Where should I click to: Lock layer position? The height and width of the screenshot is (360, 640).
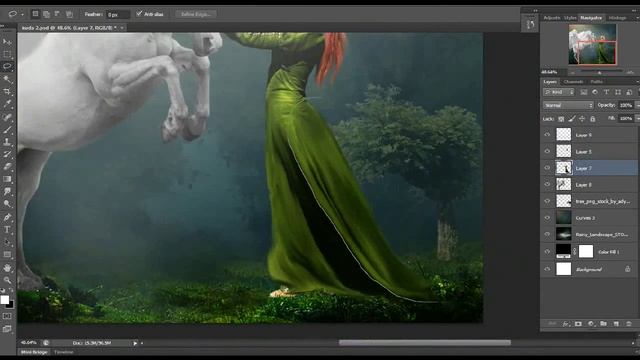(x=582, y=119)
